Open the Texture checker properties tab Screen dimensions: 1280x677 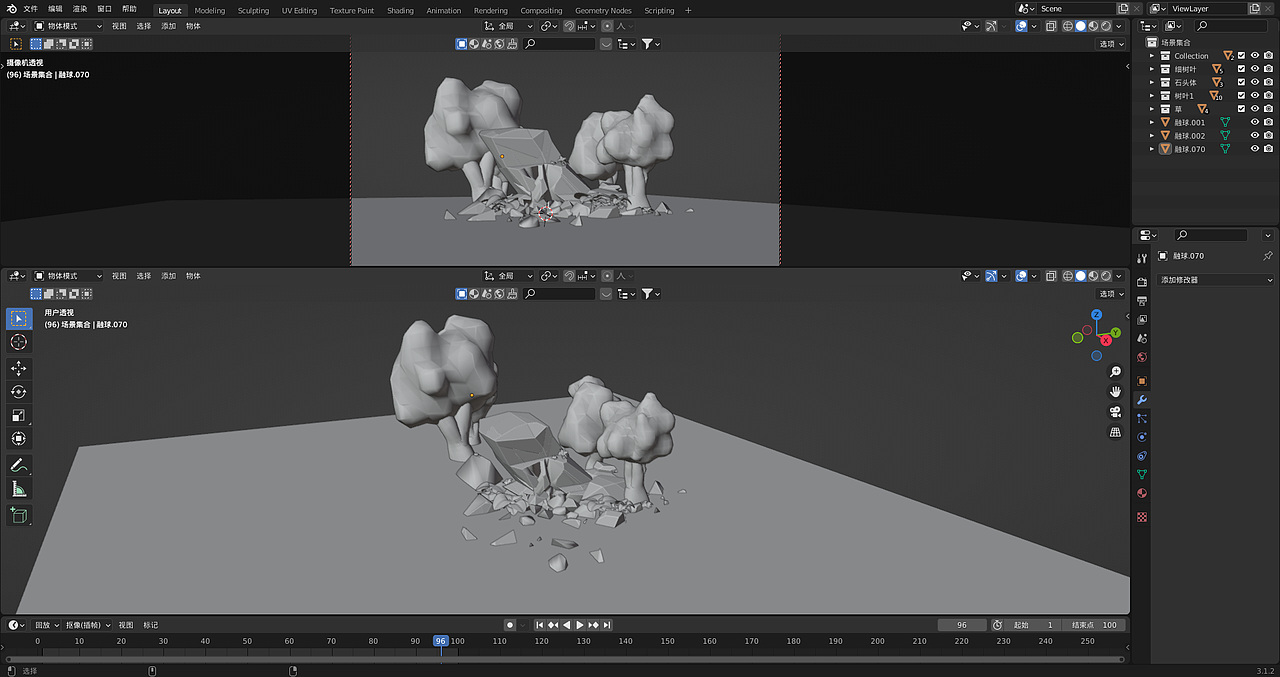1142,517
